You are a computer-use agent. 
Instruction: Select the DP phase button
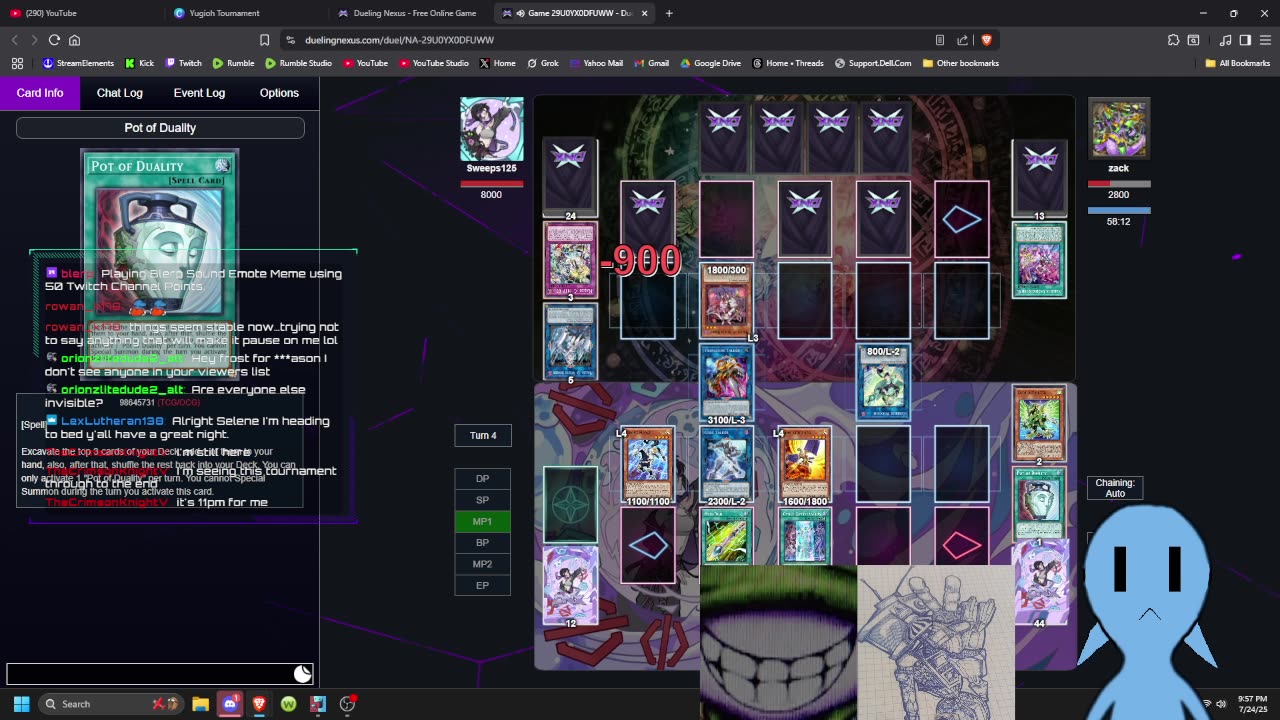point(482,478)
